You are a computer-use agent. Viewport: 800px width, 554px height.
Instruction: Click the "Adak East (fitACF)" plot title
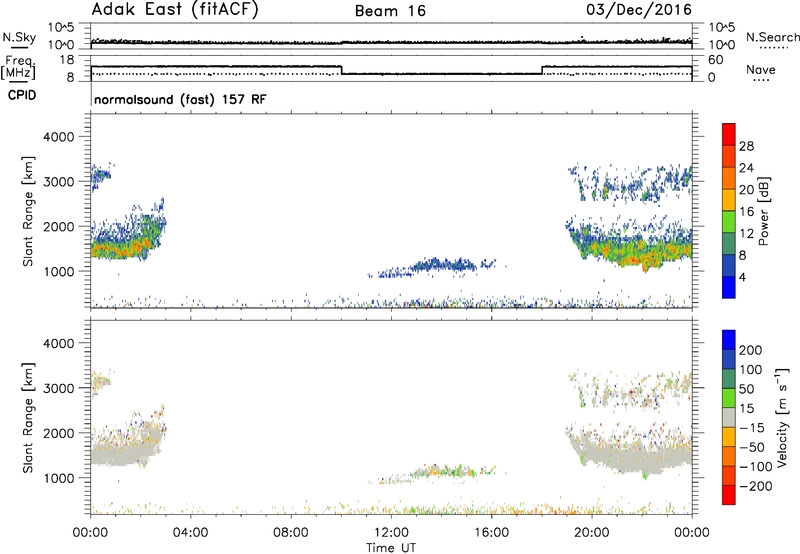[175, 10]
